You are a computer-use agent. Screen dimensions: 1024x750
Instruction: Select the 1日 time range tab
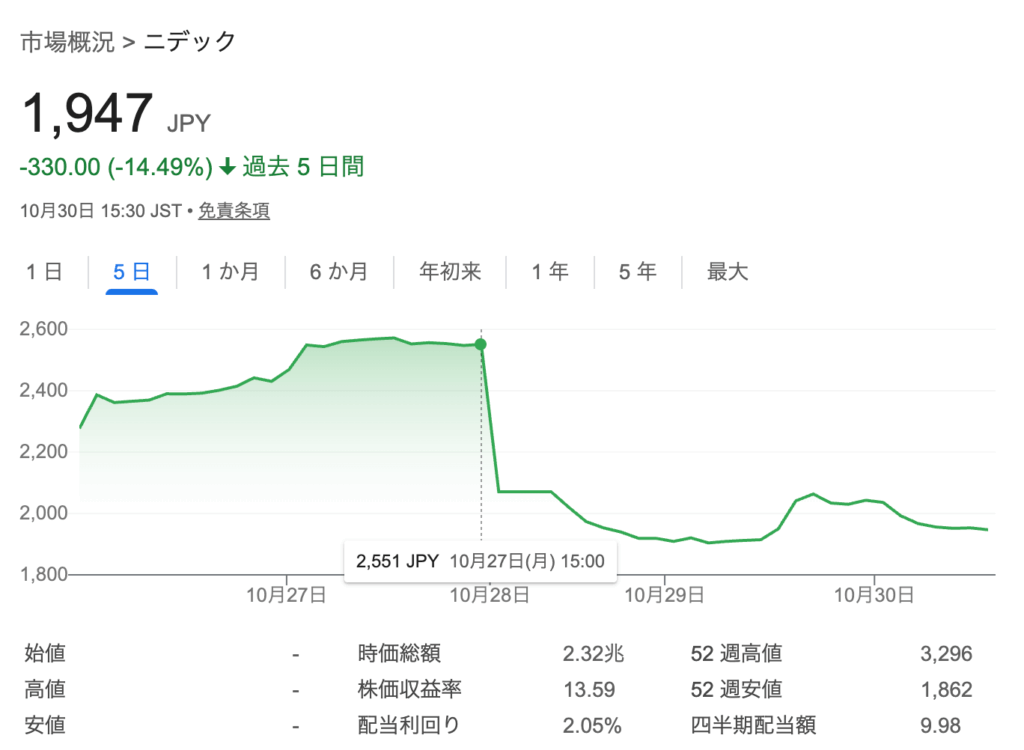point(44,271)
